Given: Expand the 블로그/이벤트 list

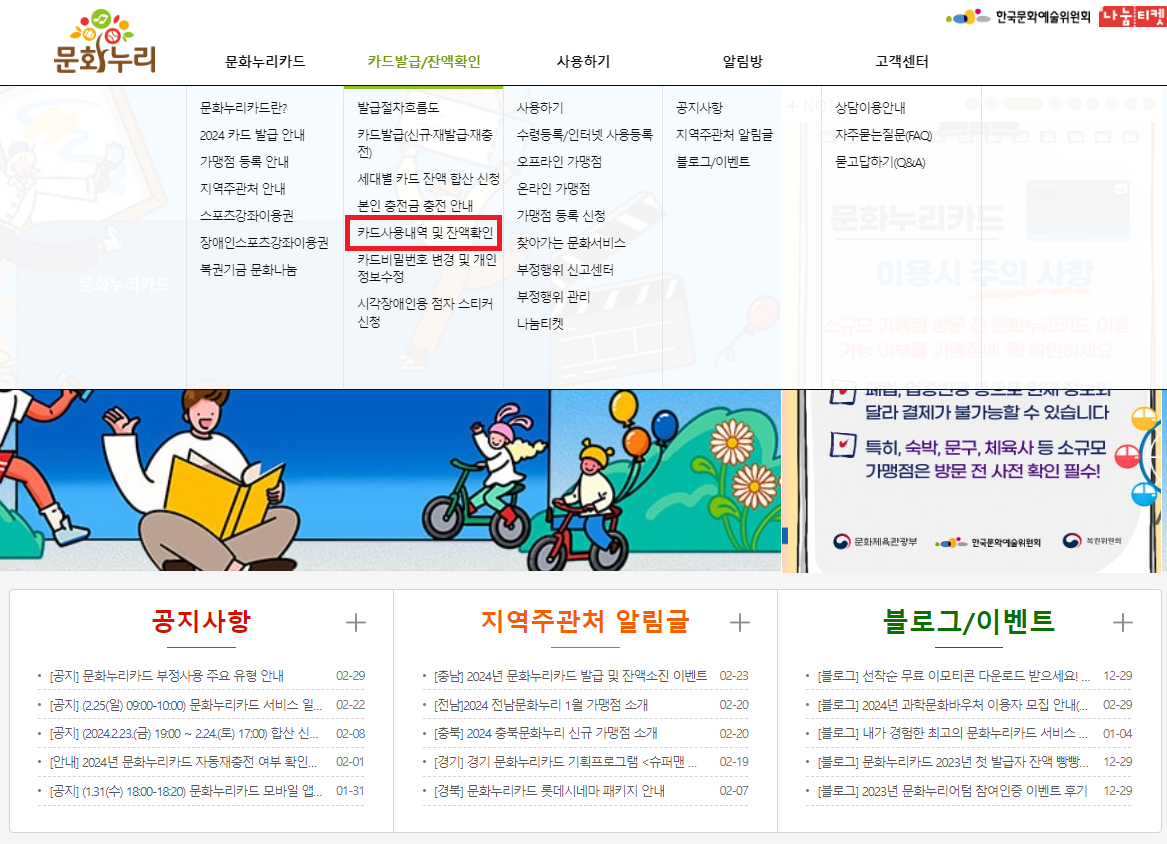Looking at the screenshot, I should click(x=1124, y=622).
